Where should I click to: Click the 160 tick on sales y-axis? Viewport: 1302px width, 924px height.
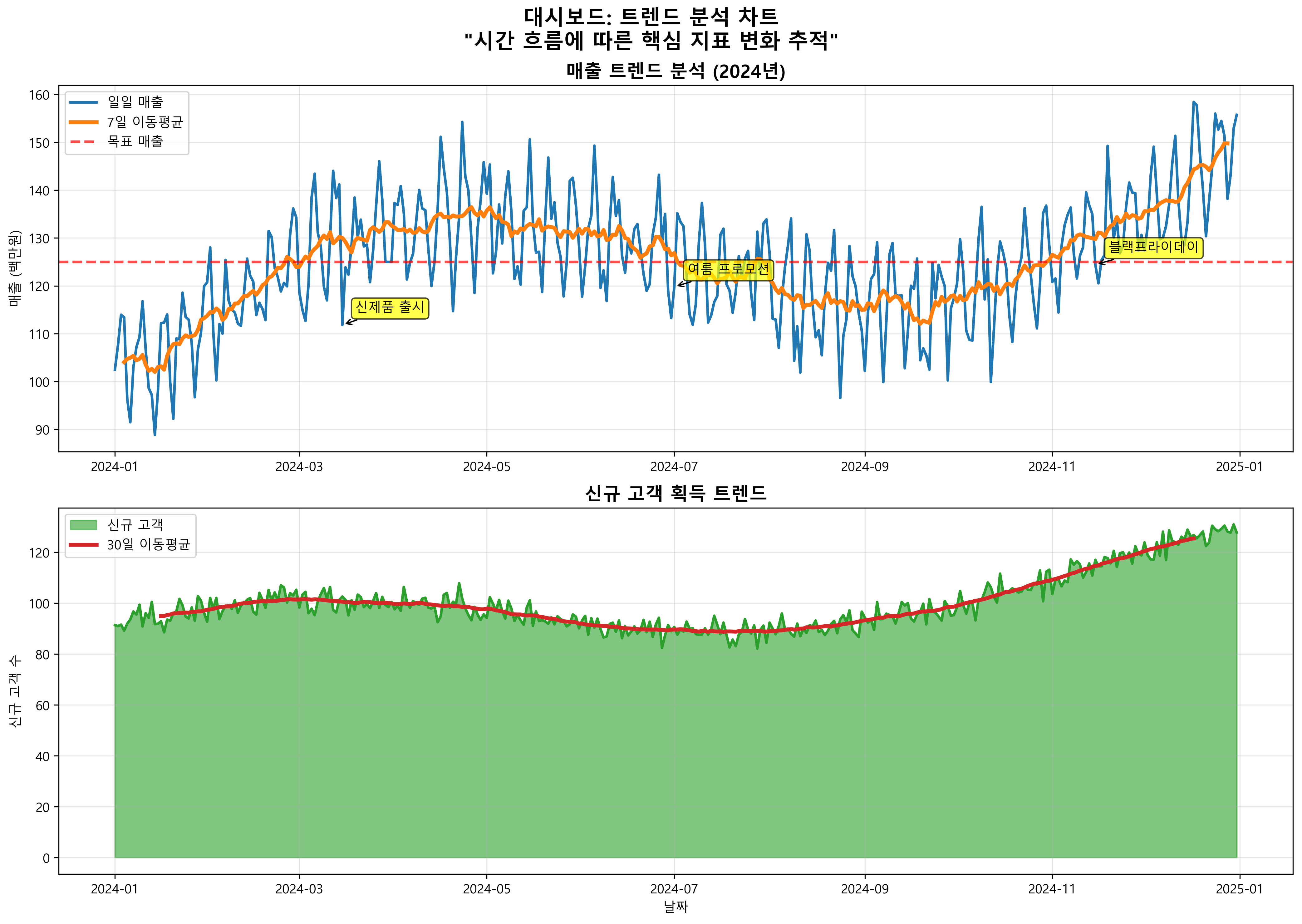coord(39,95)
